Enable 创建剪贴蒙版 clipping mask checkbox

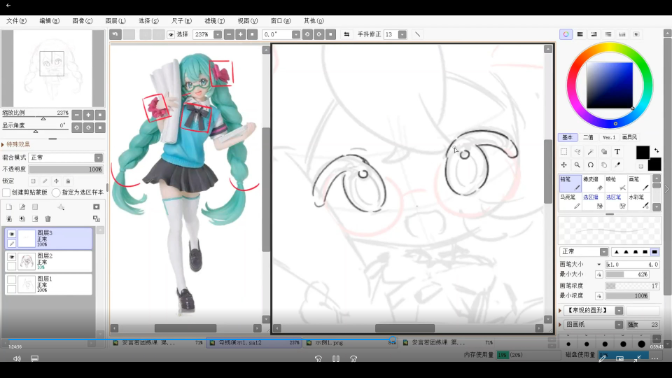pyautogui.click(x=6, y=193)
